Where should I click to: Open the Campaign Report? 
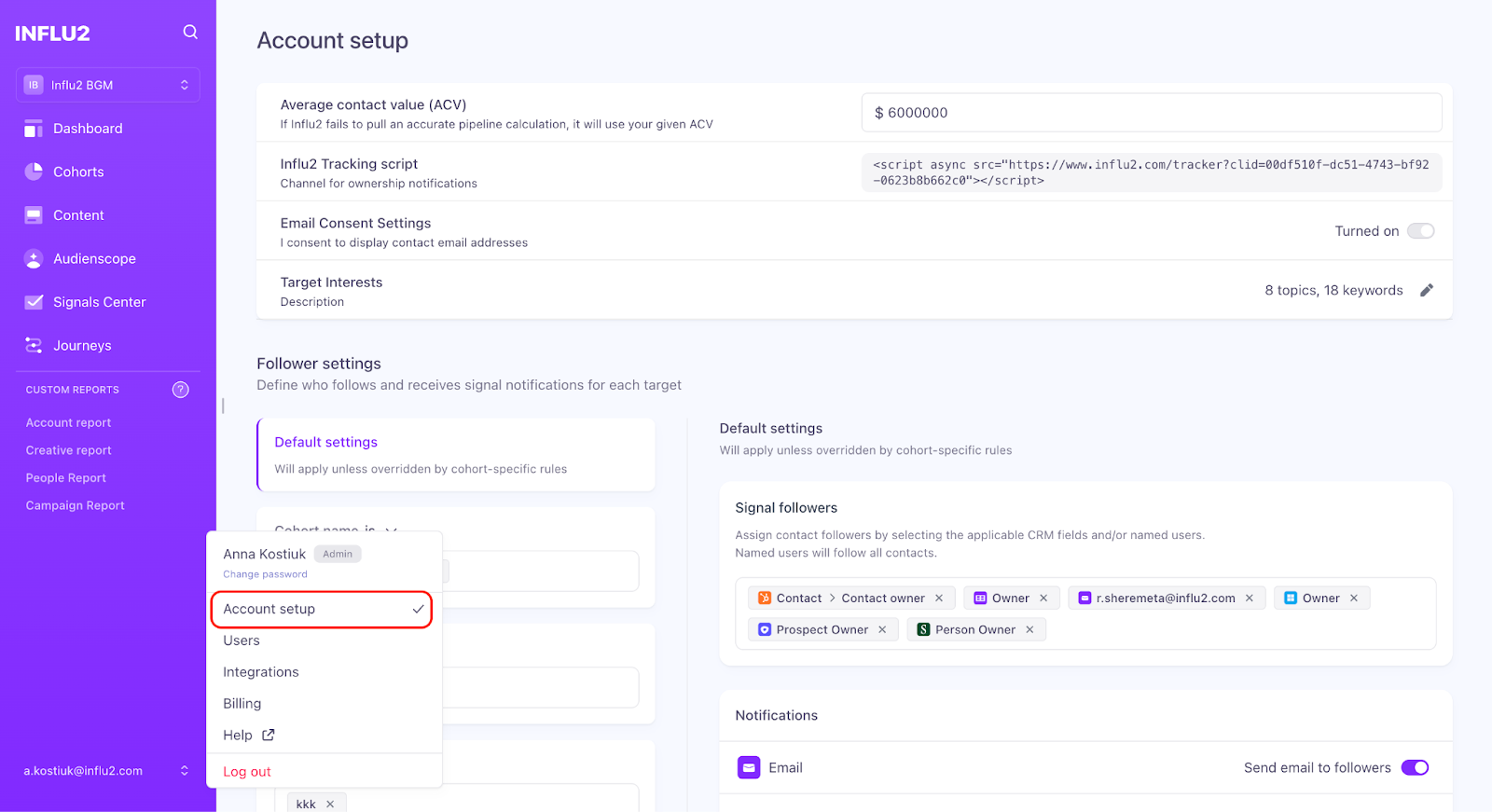[75, 505]
